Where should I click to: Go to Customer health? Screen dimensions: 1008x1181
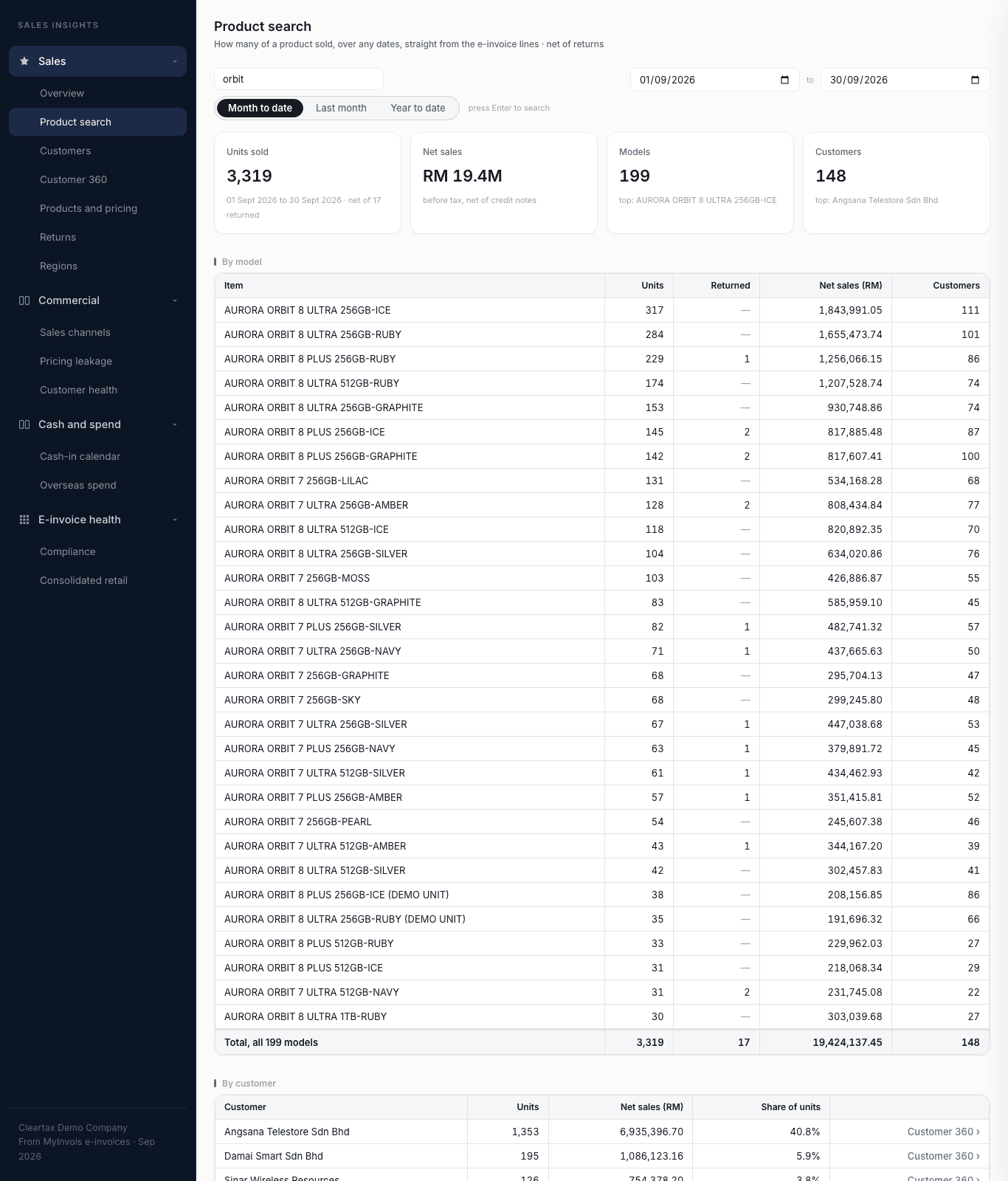[97, 390]
